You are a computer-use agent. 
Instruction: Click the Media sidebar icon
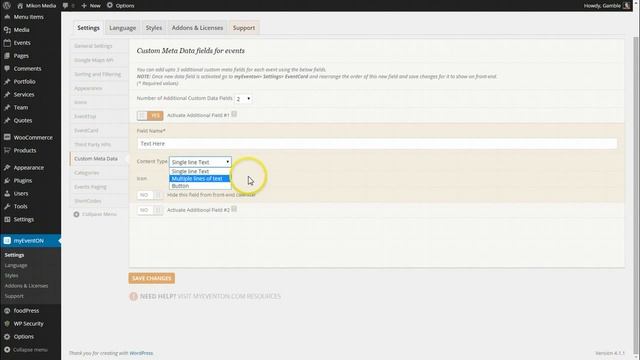[7, 30]
